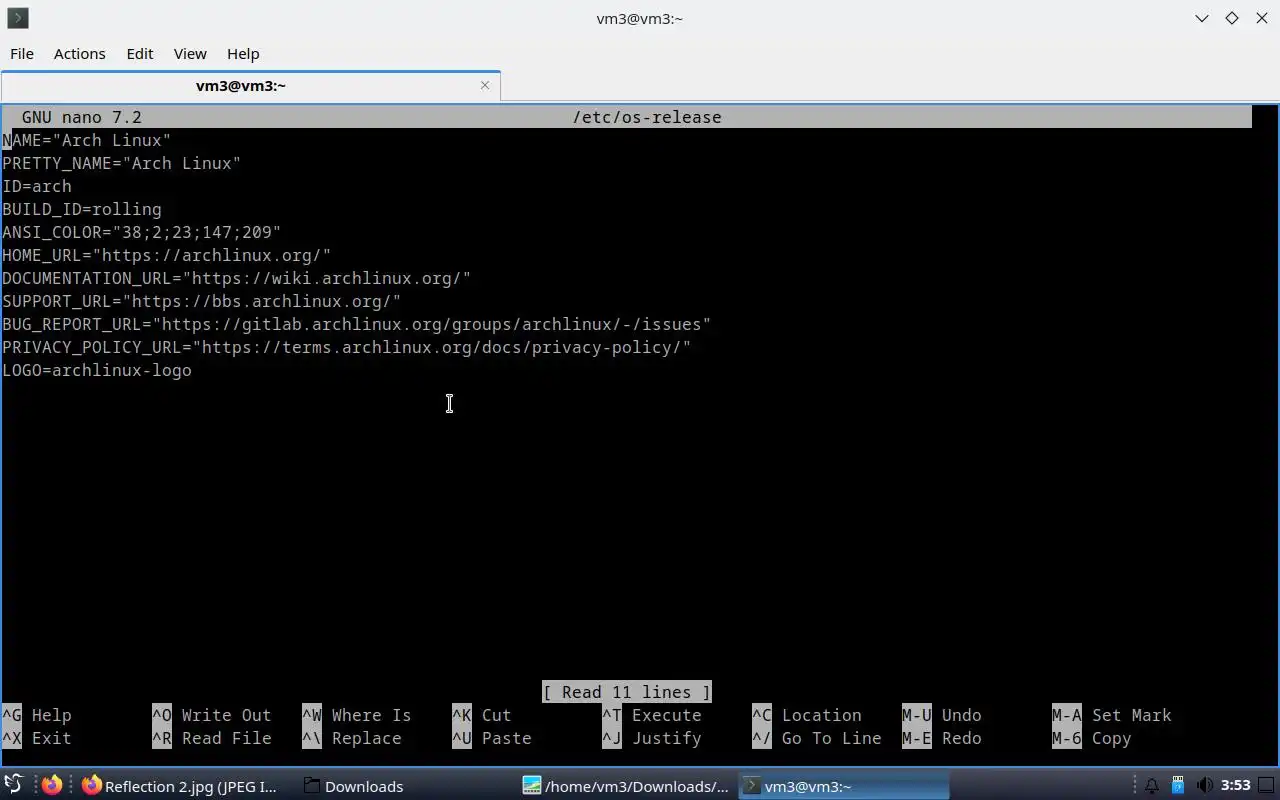Launch Firefox from the taskbar quick launcher
Screen dimensions: 1280x800
(x=52, y=786)
